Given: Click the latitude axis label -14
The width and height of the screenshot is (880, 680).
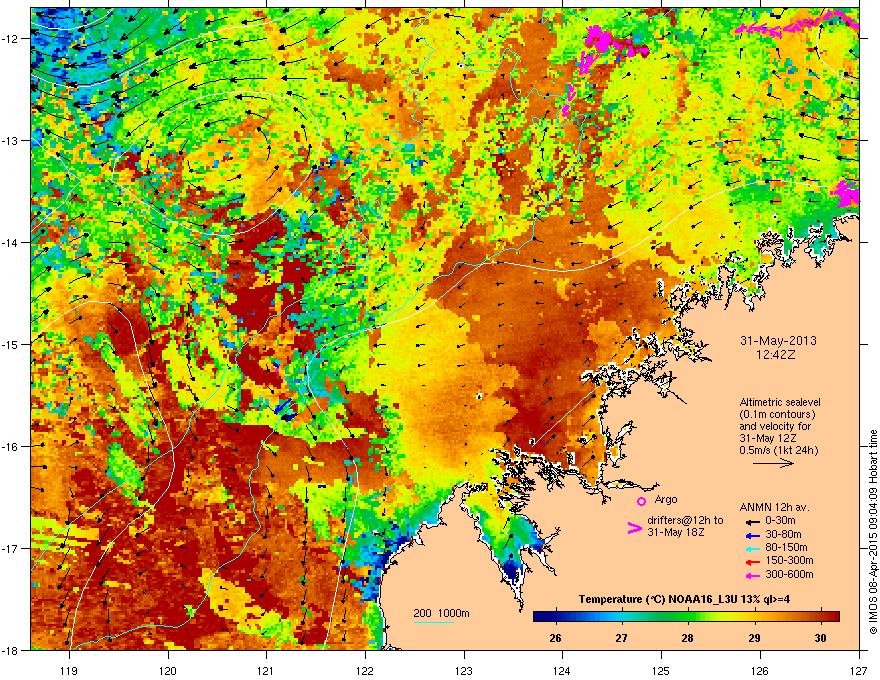Looking at the screenshot, I should 11,242.
